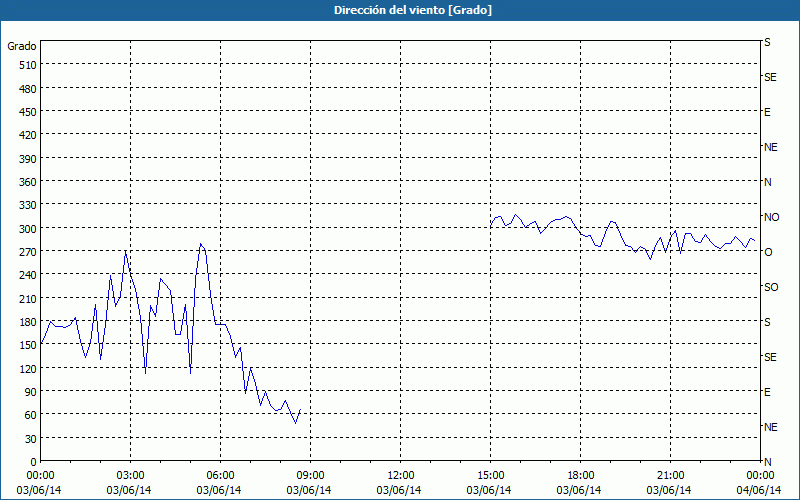
Task: Click the lowest wind line dip before 09:00
Action: [x=295, y=423]
